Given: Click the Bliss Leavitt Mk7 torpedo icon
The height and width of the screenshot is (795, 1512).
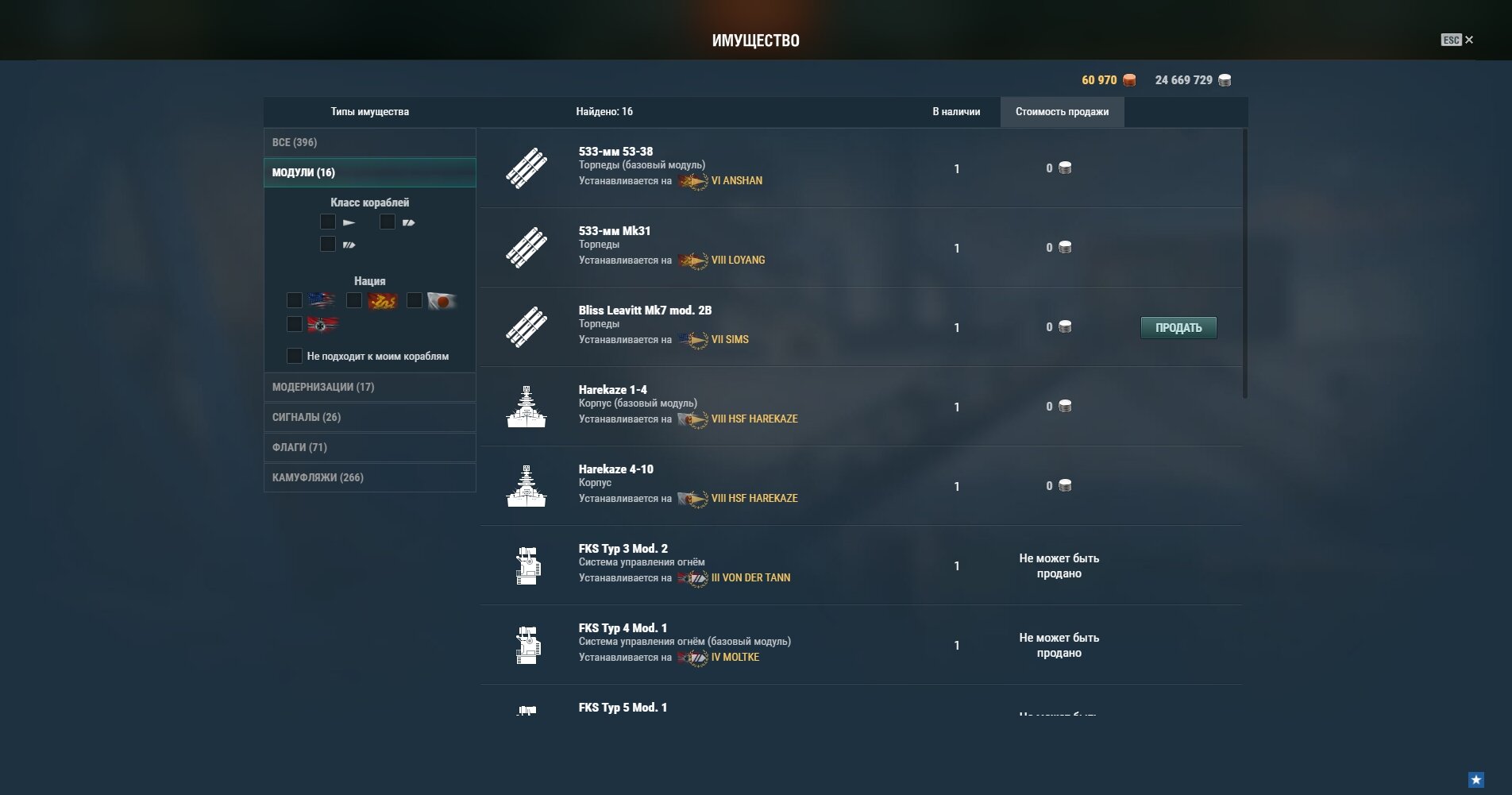Looking at the screenshot, I should 526,327.
